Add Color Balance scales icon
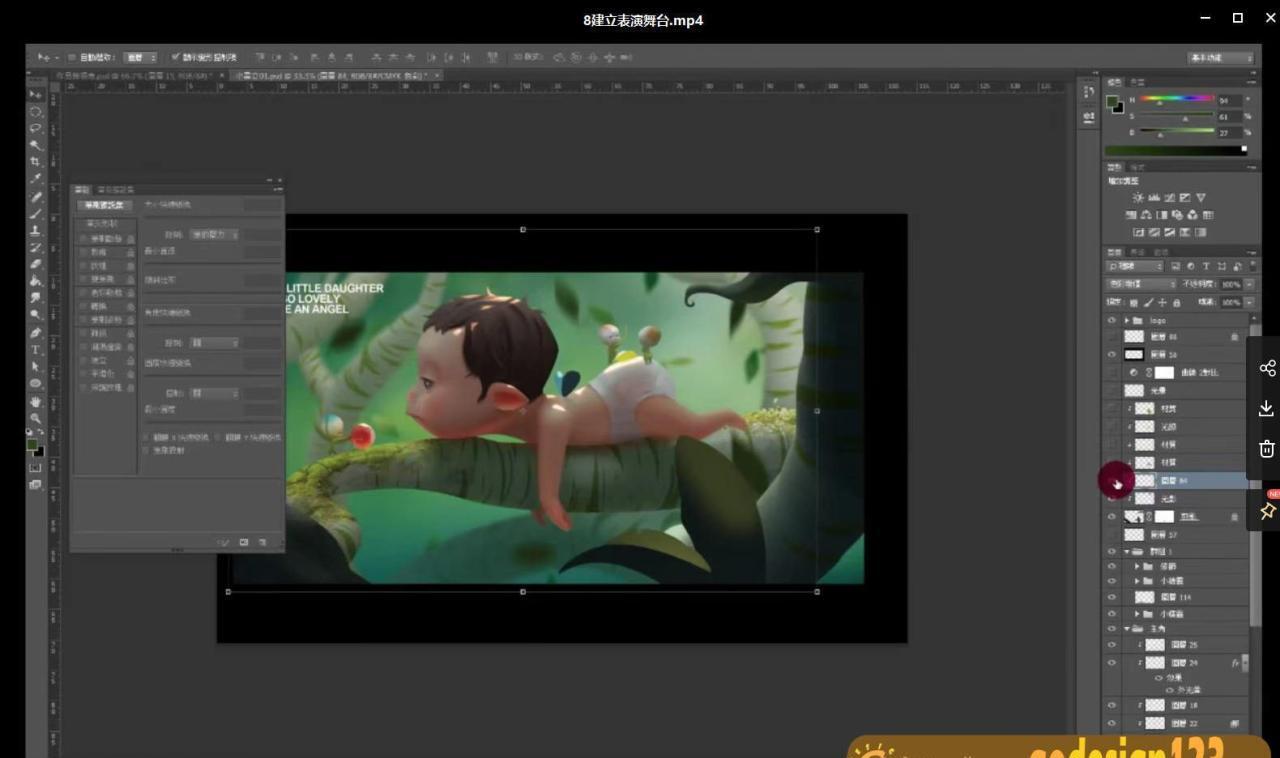This screenshot has width=1280, height=758. pos(1146,215)
